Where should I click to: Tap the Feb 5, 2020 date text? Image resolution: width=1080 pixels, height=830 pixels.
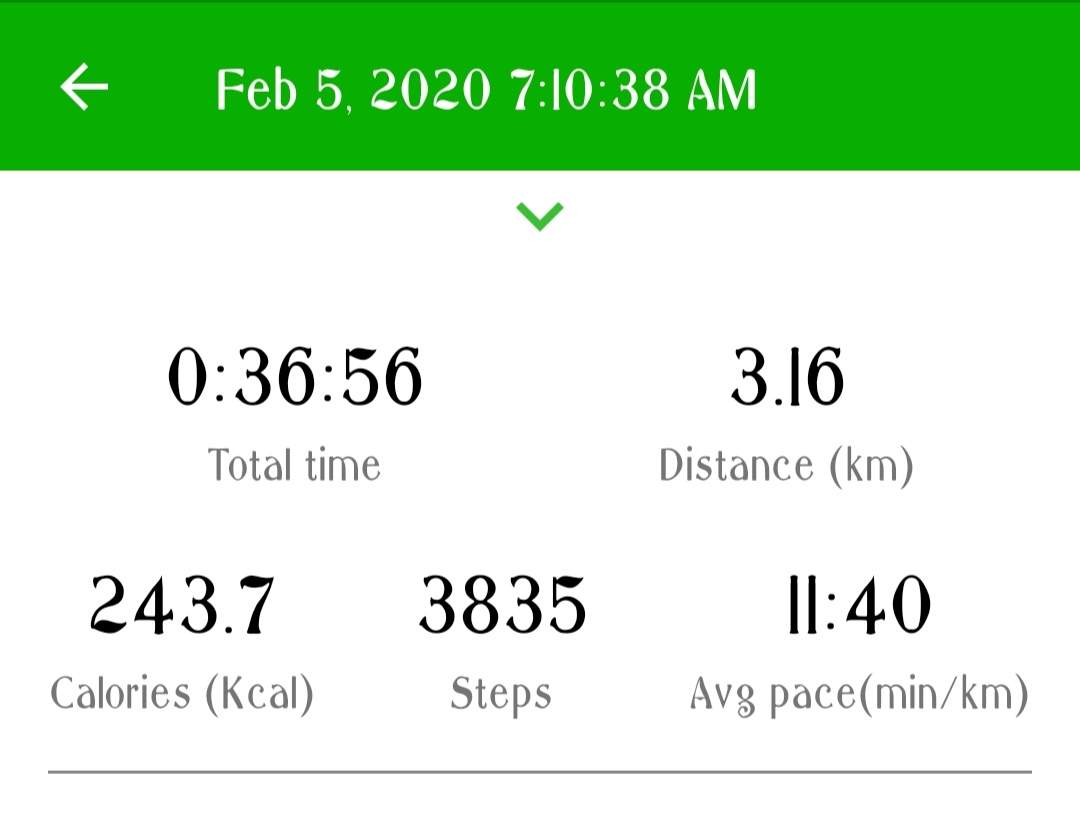353,91
